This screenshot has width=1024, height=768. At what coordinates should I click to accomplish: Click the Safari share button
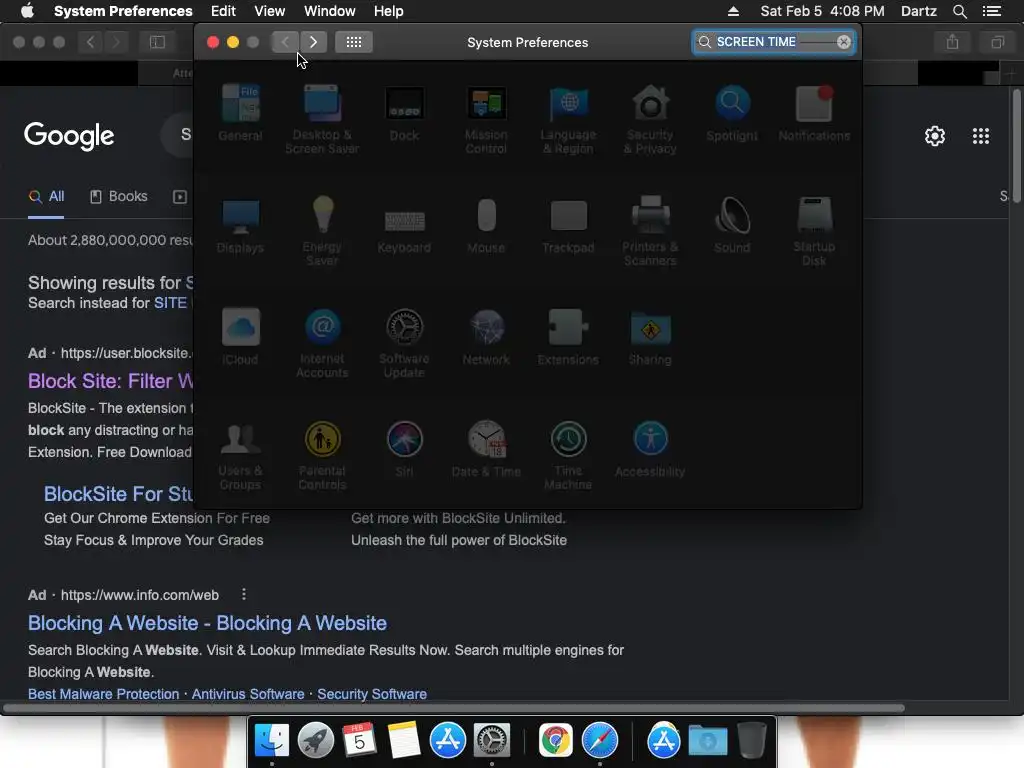click(952, 42)
